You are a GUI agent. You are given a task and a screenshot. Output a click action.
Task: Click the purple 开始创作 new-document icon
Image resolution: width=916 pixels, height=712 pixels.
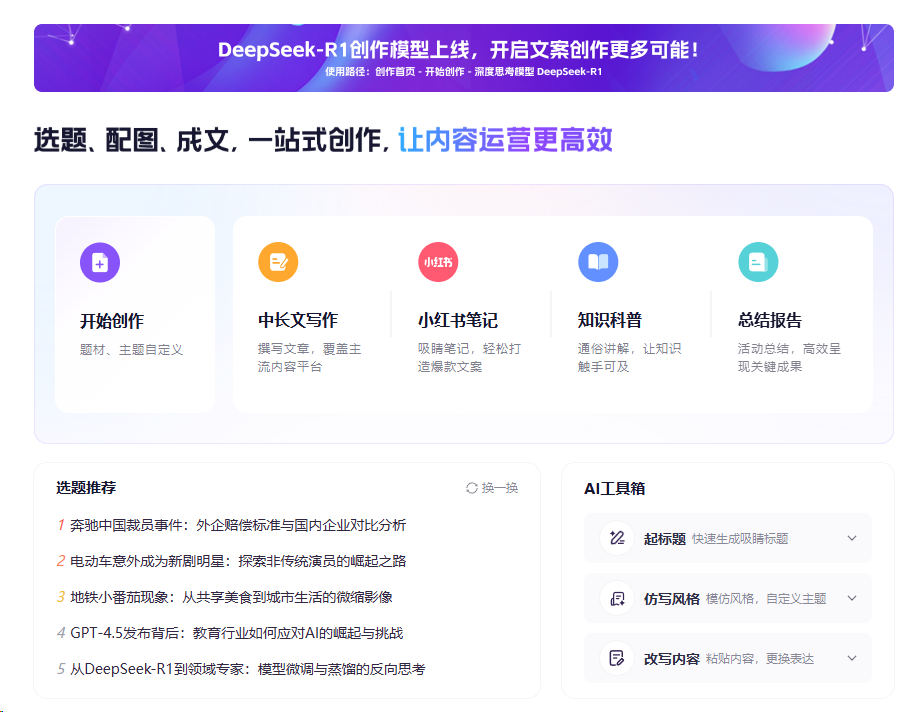pos(100,262)
